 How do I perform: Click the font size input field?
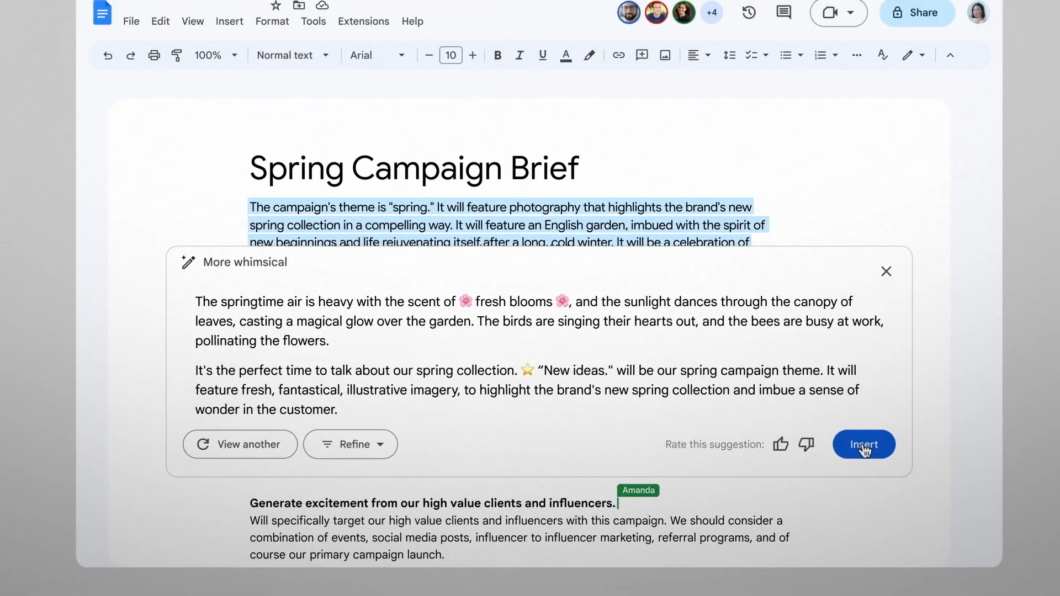point(450,55)
